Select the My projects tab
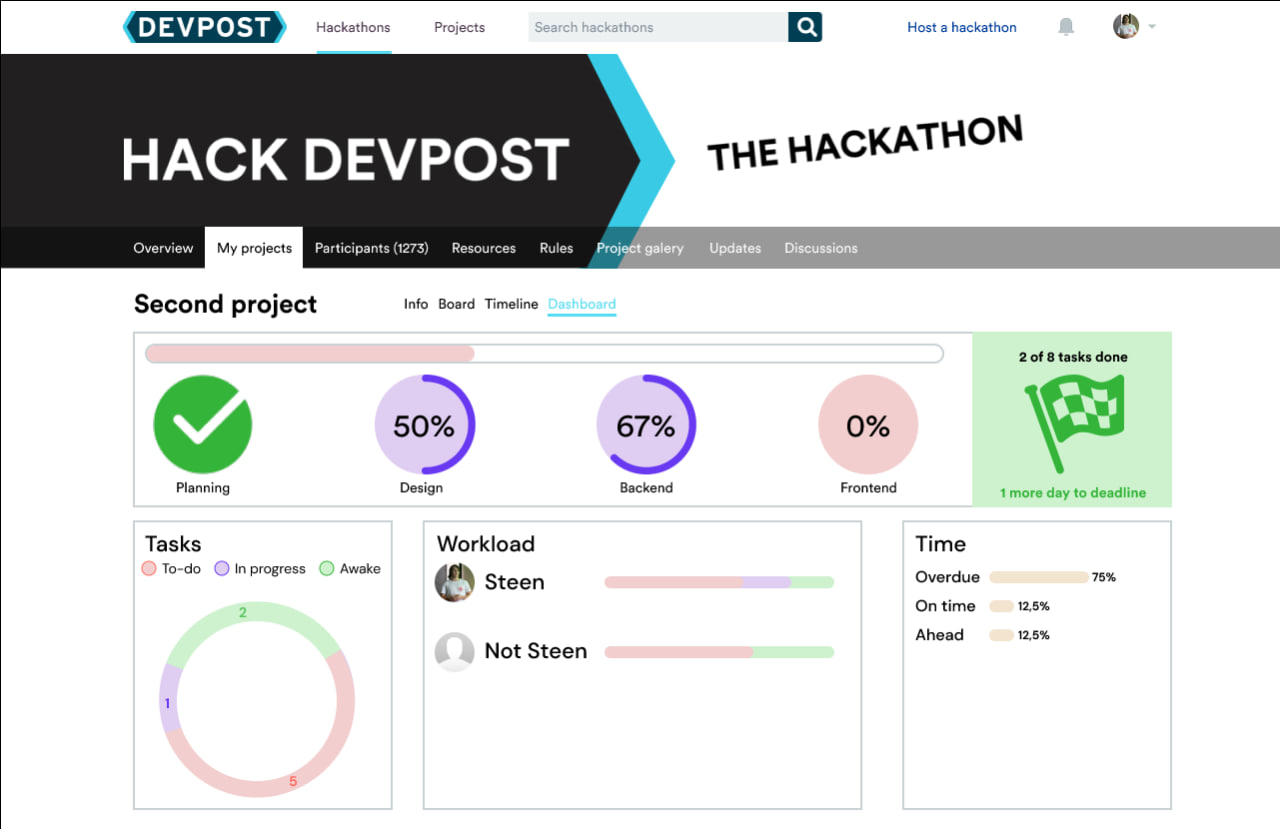Viewport: 1280px width, 829px height. [254, 248]
